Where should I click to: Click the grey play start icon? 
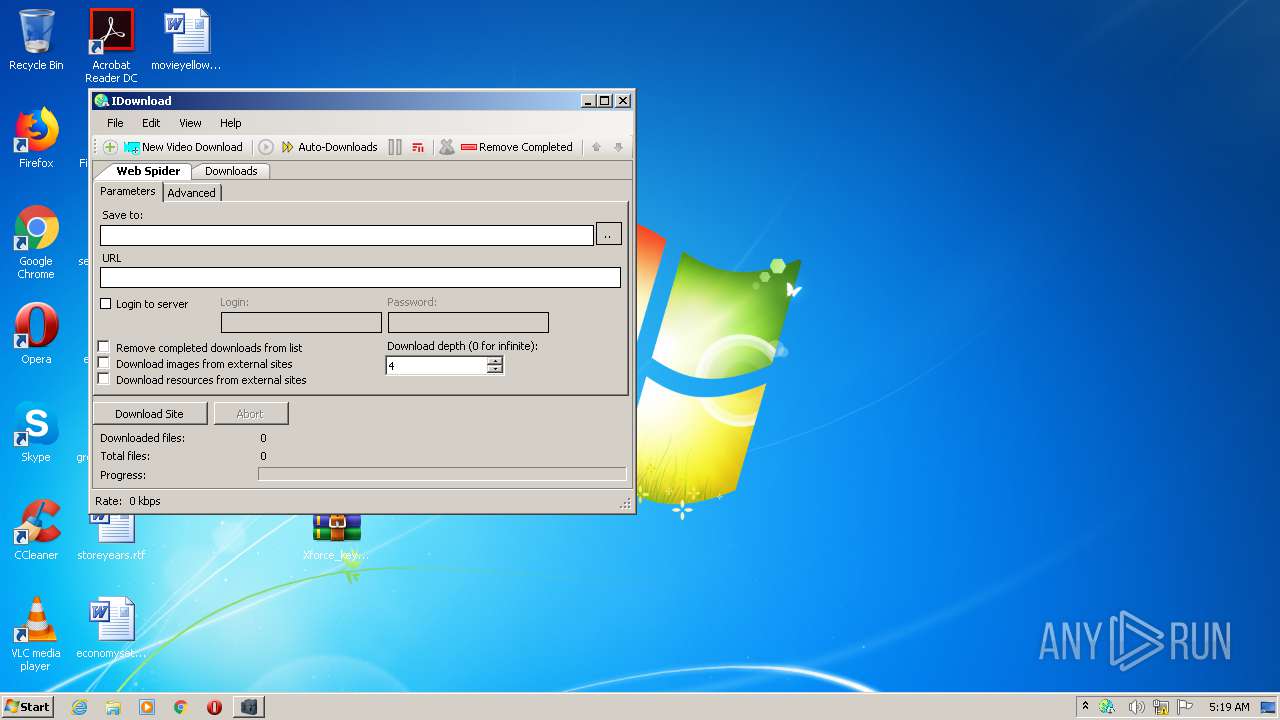click(x=266, y=147)
